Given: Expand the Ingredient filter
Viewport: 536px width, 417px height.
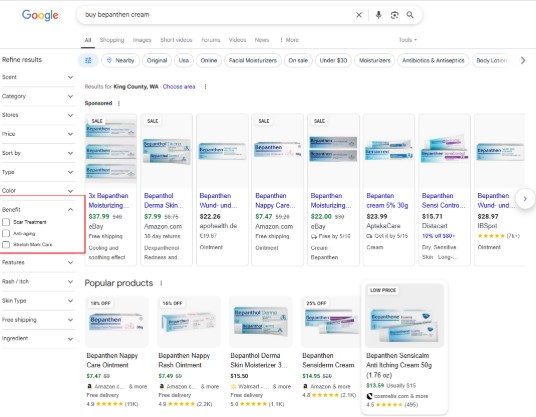Looking at the screenshot, I should (x=38, y=339).
